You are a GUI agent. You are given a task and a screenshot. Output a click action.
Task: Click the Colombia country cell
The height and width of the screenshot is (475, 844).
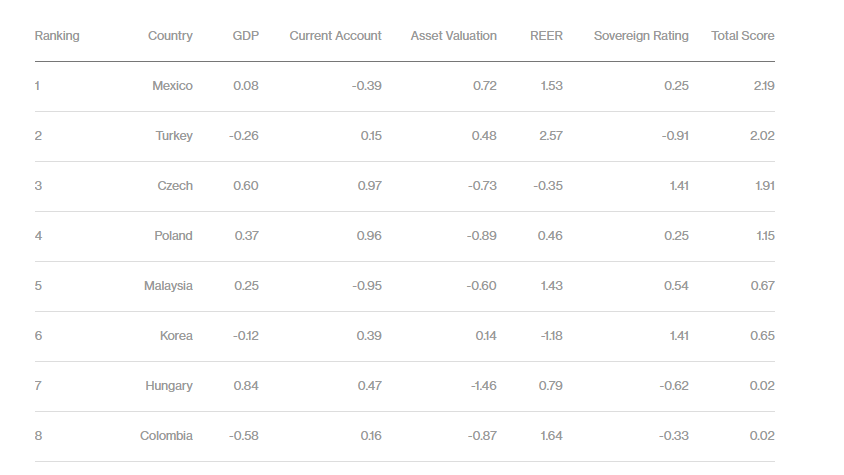click(x=166, y=436)
